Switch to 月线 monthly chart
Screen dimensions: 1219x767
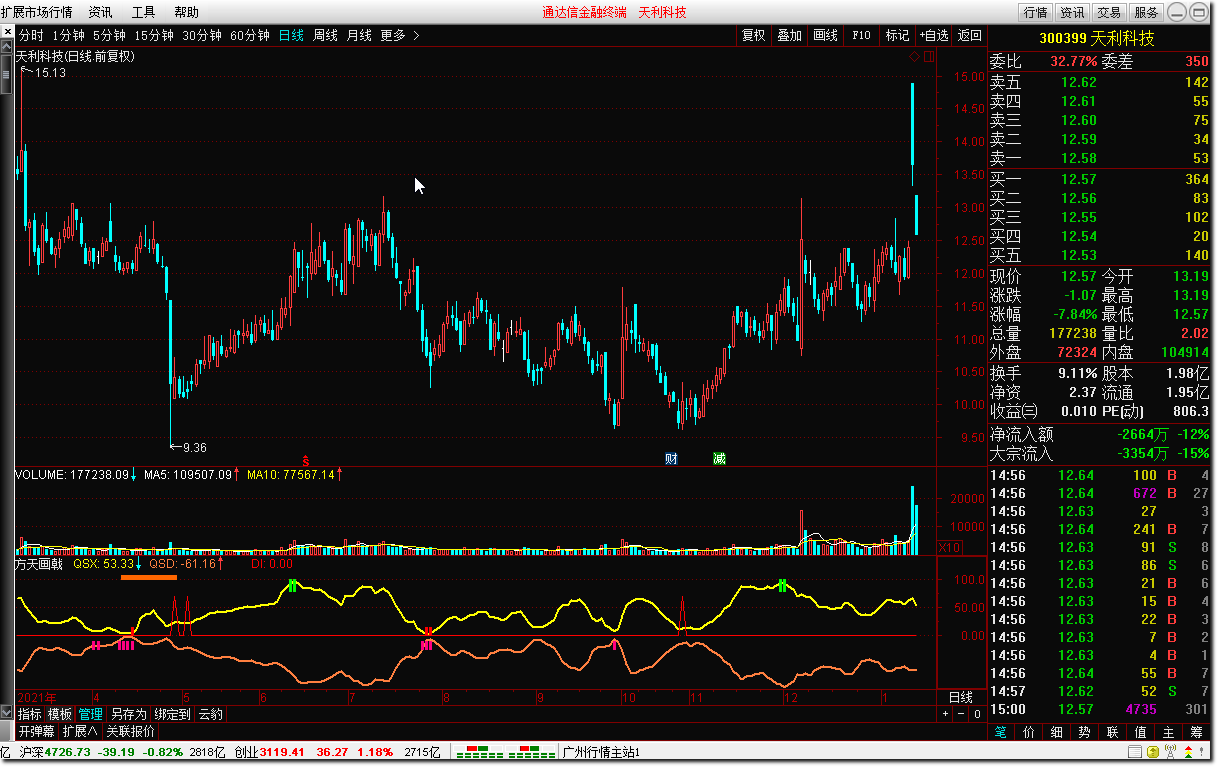click(x=359, y=35)
